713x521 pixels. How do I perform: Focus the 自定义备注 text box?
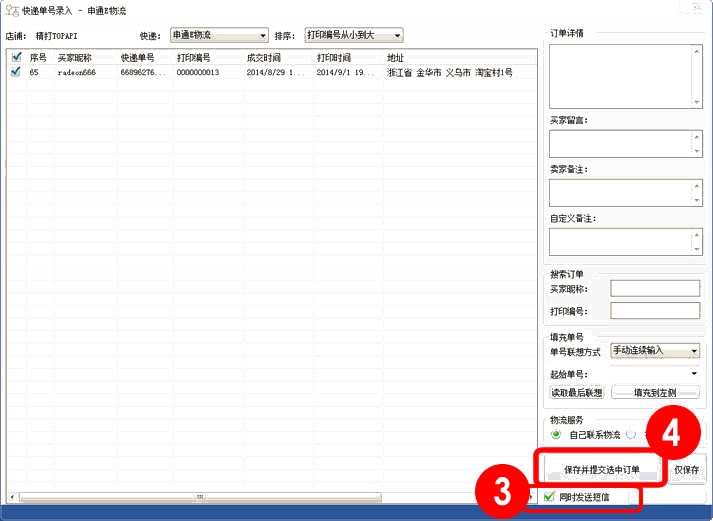coord(626,242)
